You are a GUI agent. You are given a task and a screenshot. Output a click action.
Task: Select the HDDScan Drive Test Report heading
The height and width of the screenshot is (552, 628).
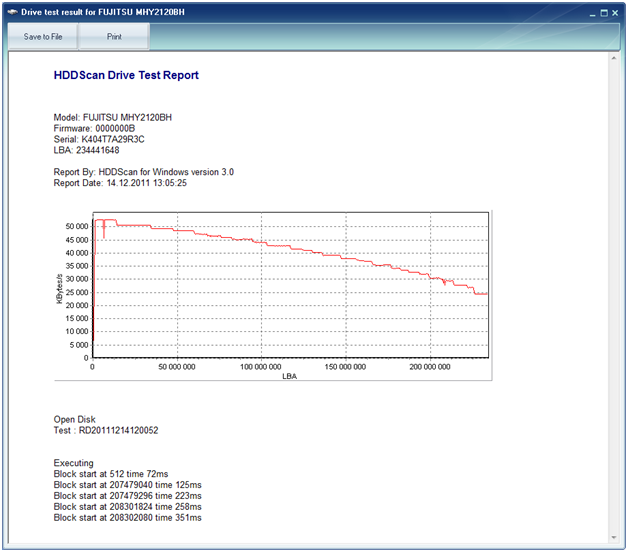[126, 75]
